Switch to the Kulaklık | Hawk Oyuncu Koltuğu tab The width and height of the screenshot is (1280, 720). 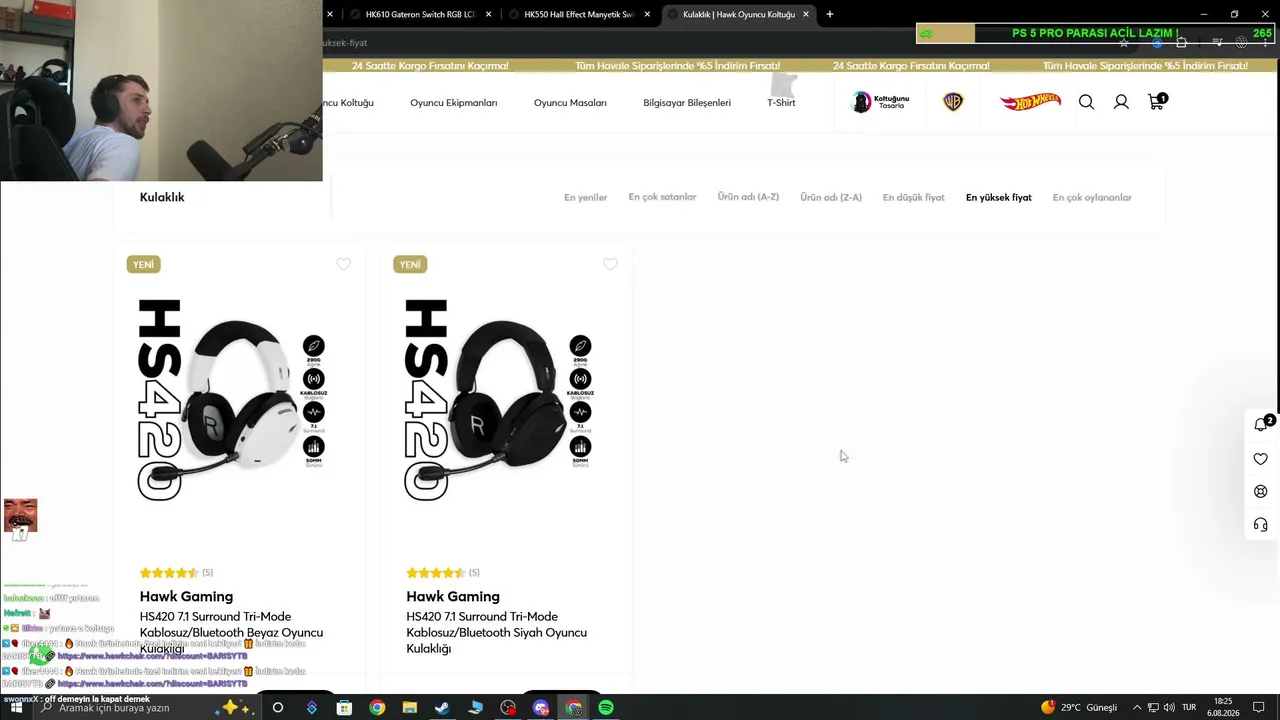point(738,14)
